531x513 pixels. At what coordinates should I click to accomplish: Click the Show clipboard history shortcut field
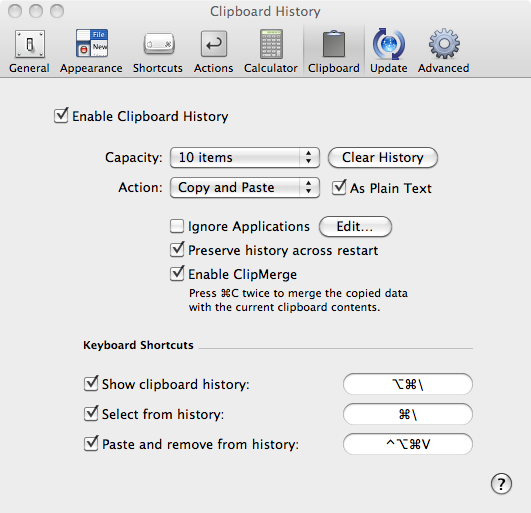pos(408,384)
